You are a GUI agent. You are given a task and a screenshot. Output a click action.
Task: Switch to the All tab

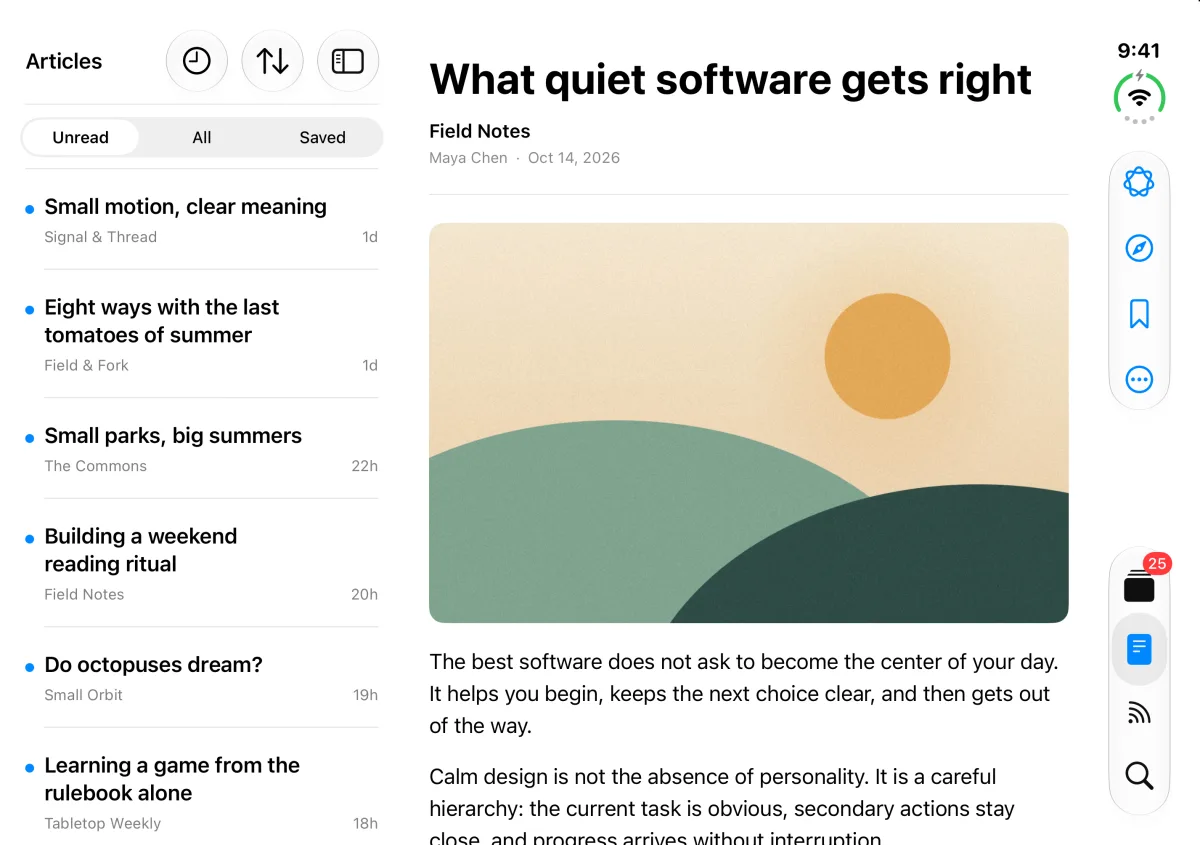(202, 137)
